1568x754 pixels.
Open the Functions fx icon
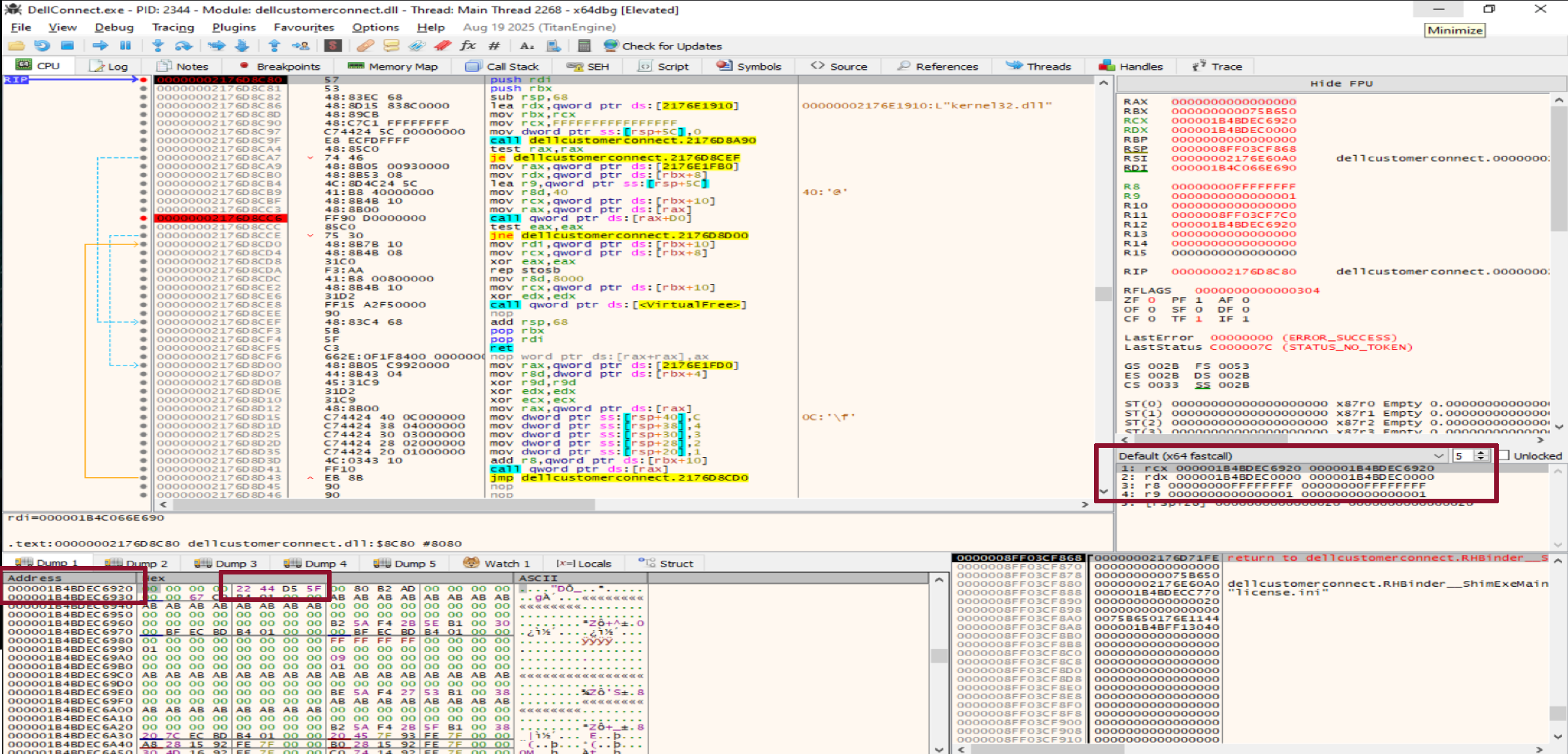(468, 46)
